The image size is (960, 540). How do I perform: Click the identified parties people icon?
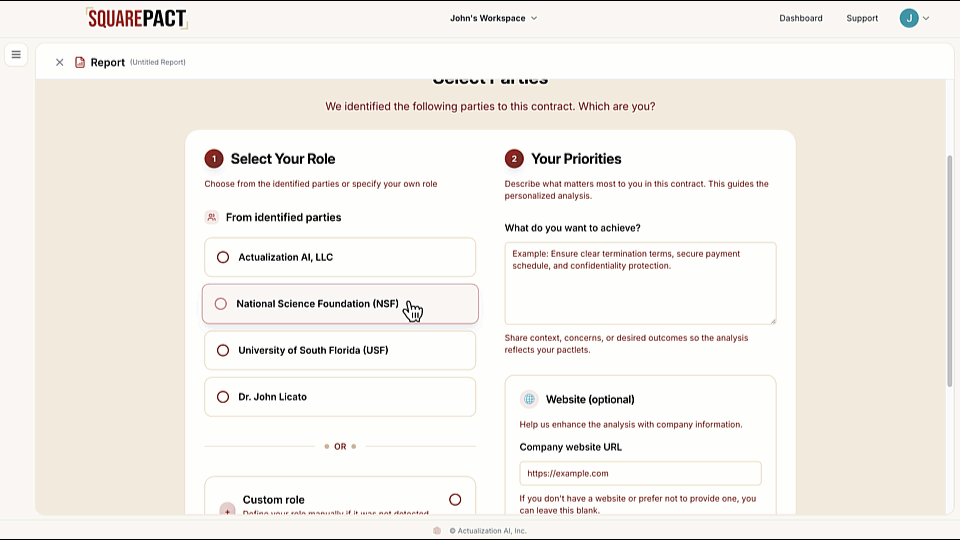click(x=211, y=217)
